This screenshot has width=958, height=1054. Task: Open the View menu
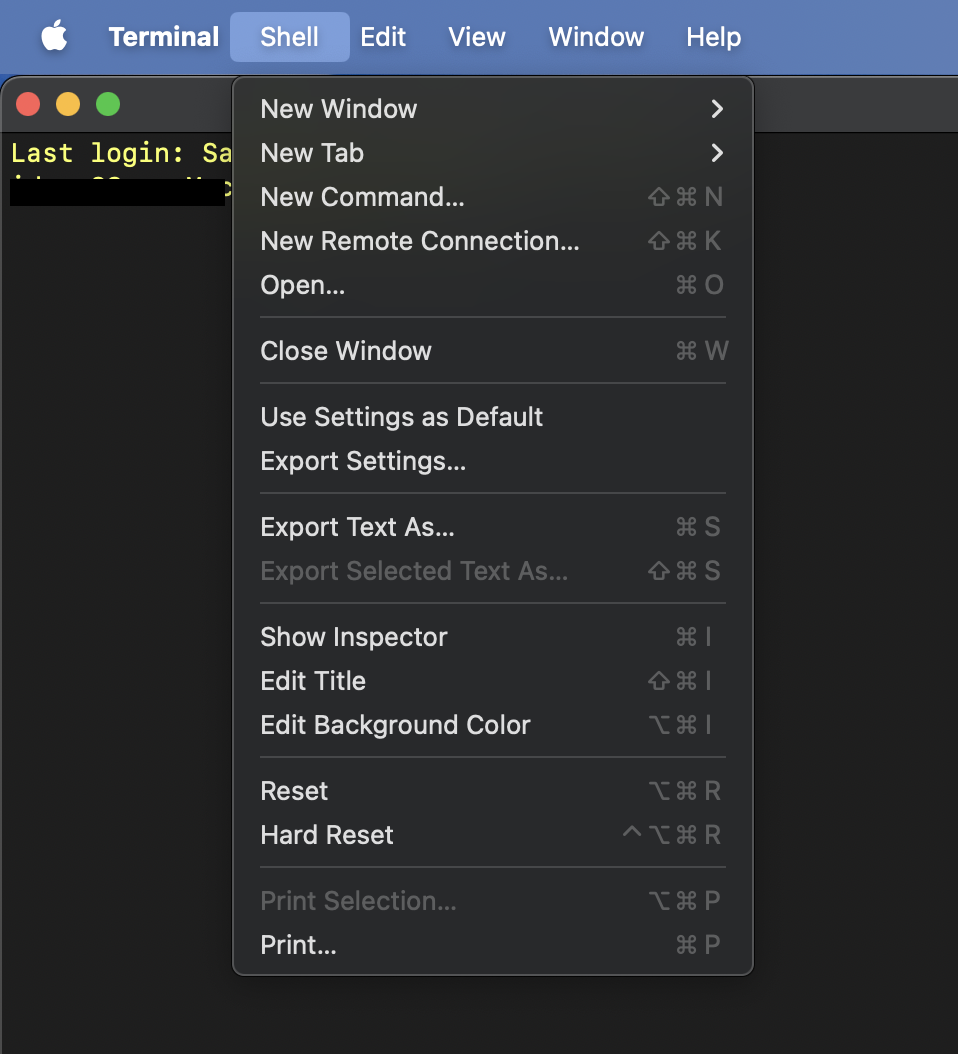point(477,37)
